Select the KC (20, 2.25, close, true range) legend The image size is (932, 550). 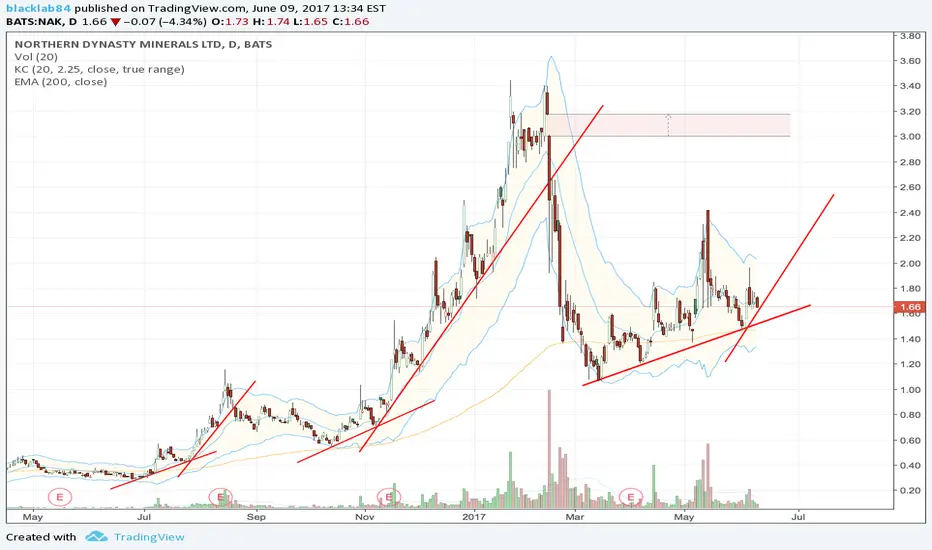click(x=99, y=70)
